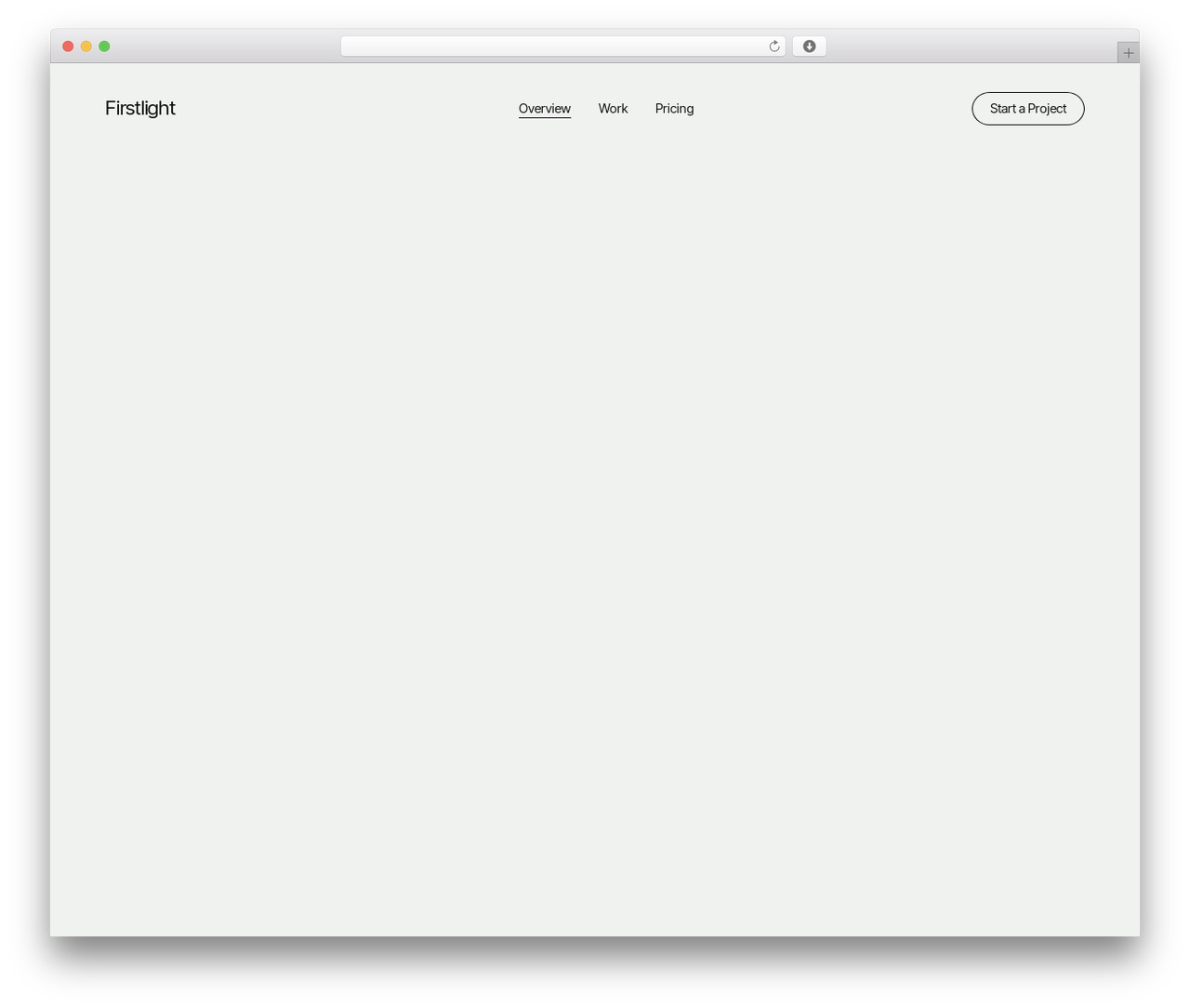1190x1008 pixels.
Task: Close the window with red button
Action: coord(68,46)
